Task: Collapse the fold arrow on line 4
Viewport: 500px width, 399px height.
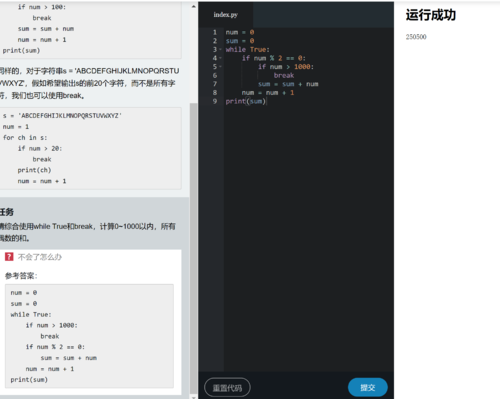Action: [x=220, y=58]
